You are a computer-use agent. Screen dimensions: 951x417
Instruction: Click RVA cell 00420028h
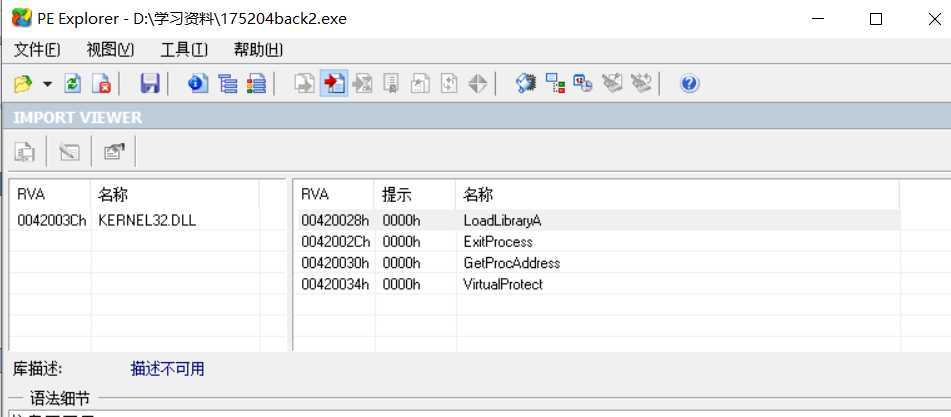click(x=335, y=221)
